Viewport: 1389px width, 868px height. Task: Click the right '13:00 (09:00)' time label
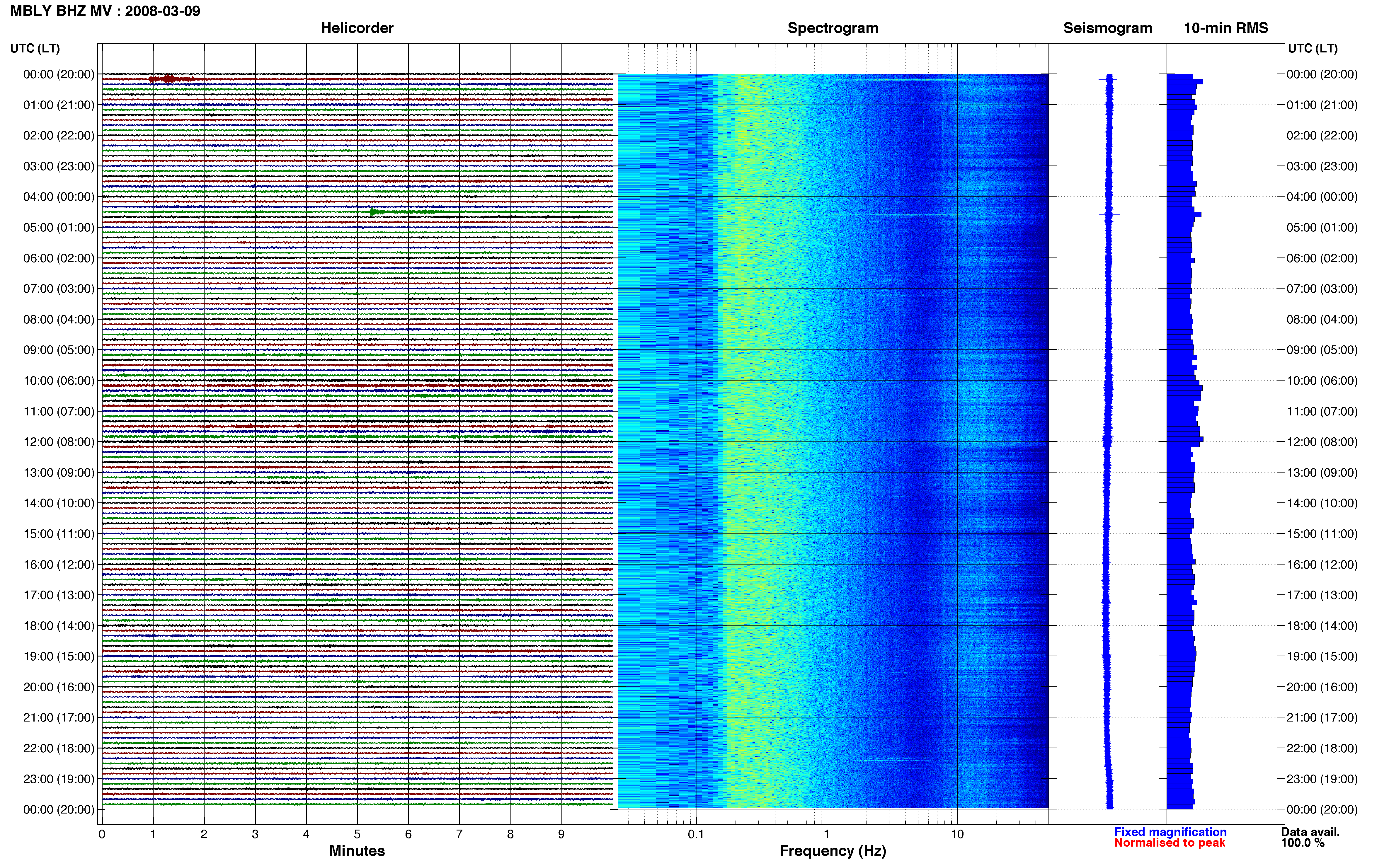(1322, 473)
